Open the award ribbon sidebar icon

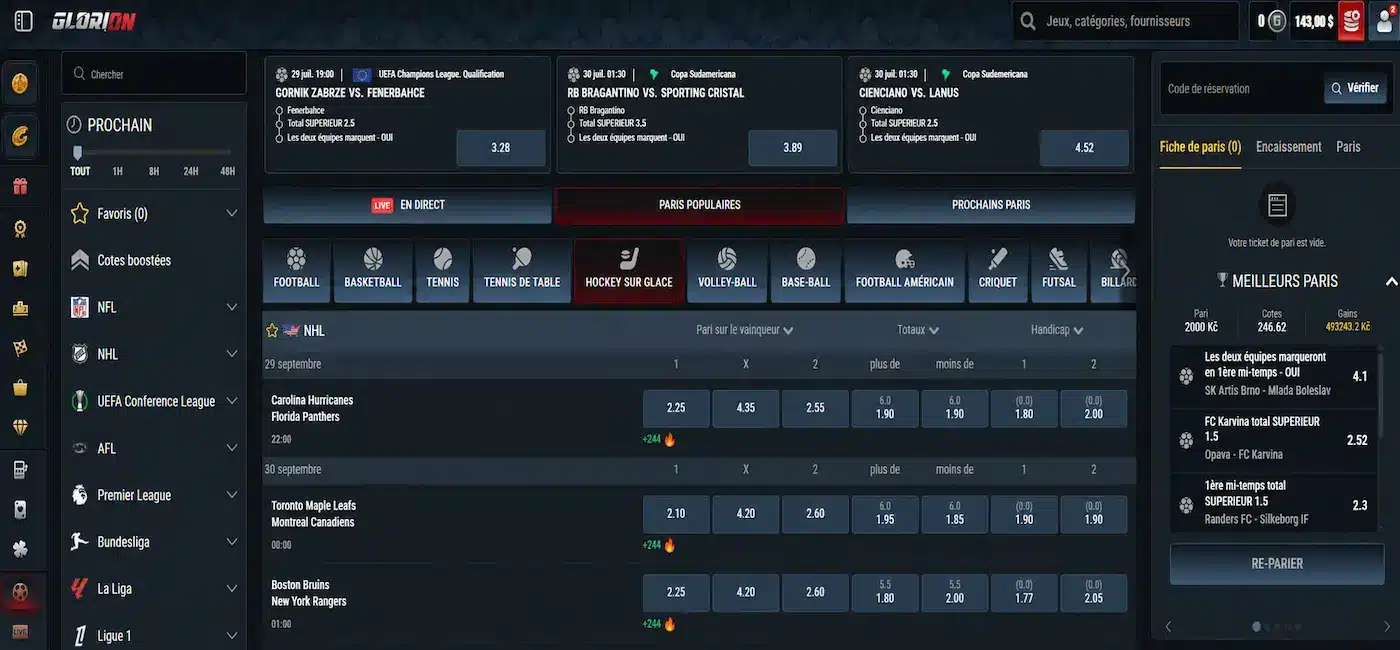pos(20,228)
